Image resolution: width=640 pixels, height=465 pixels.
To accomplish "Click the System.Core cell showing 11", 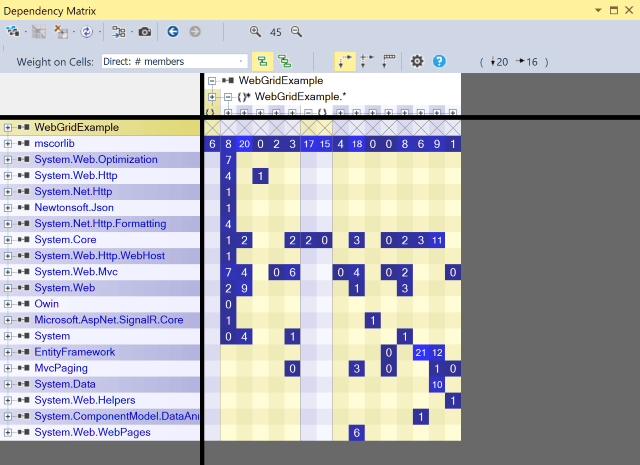I will click(437, 240).
